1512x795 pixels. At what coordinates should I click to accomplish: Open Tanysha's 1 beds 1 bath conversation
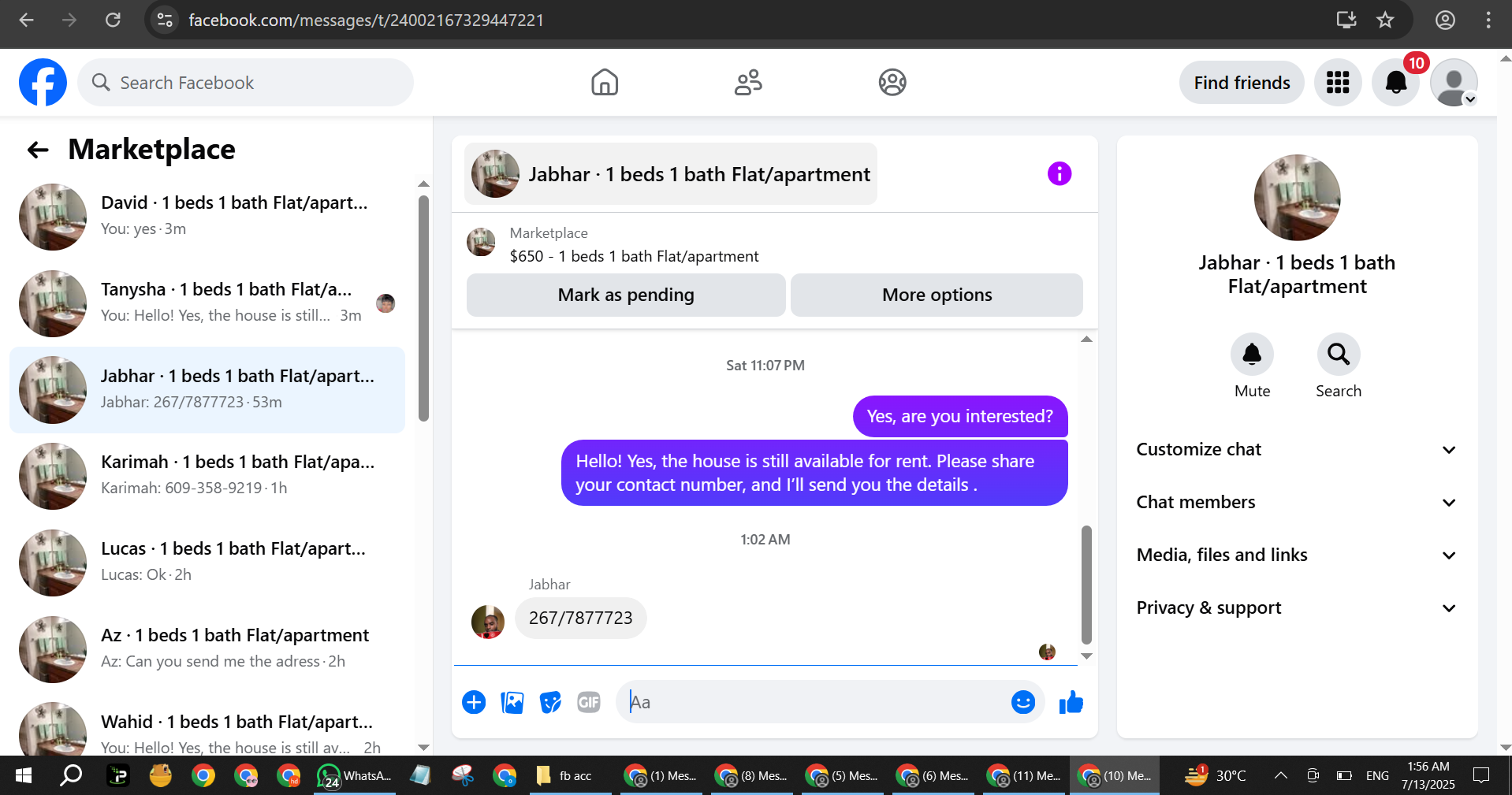207,303
